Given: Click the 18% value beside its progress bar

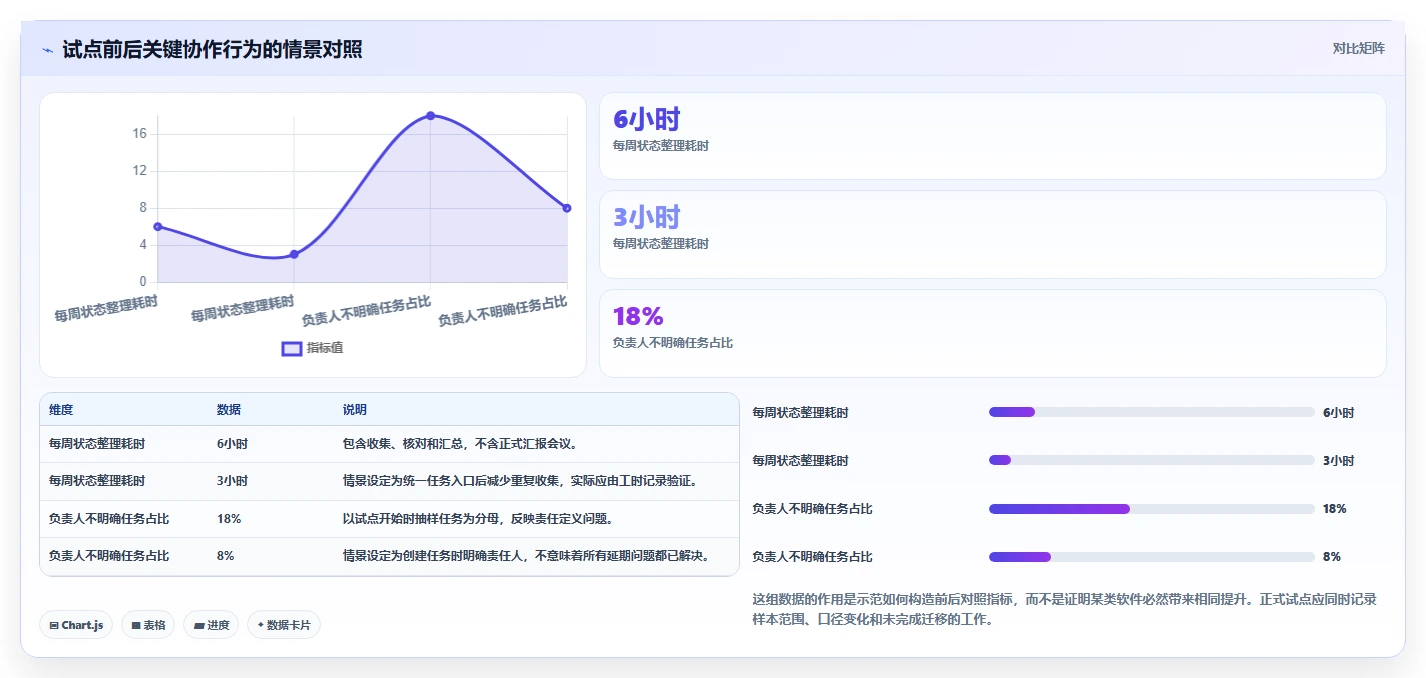Looking at the screenshot, I should coord(1334,509).
